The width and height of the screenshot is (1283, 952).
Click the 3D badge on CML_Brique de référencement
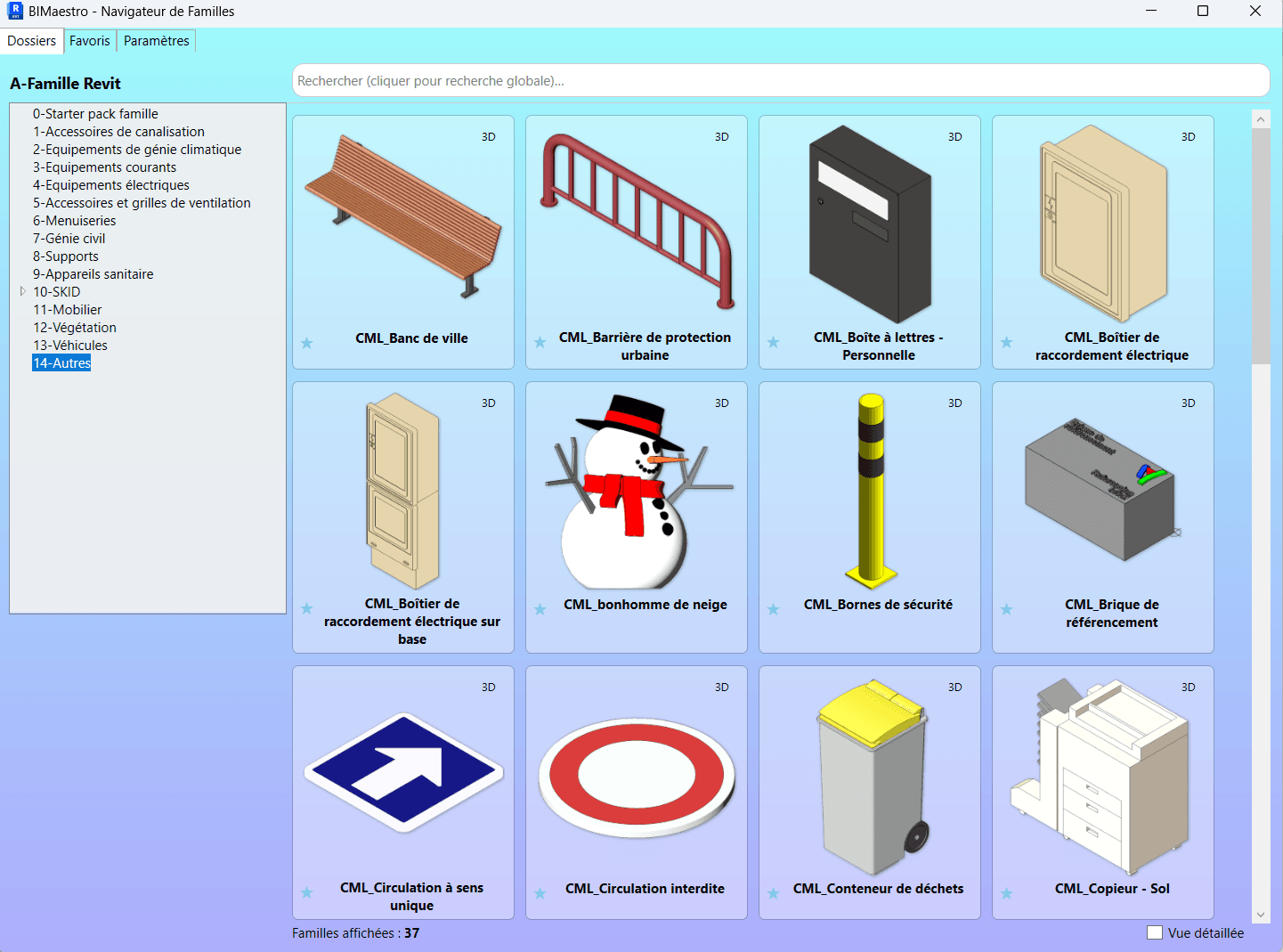pos(1188,403)
